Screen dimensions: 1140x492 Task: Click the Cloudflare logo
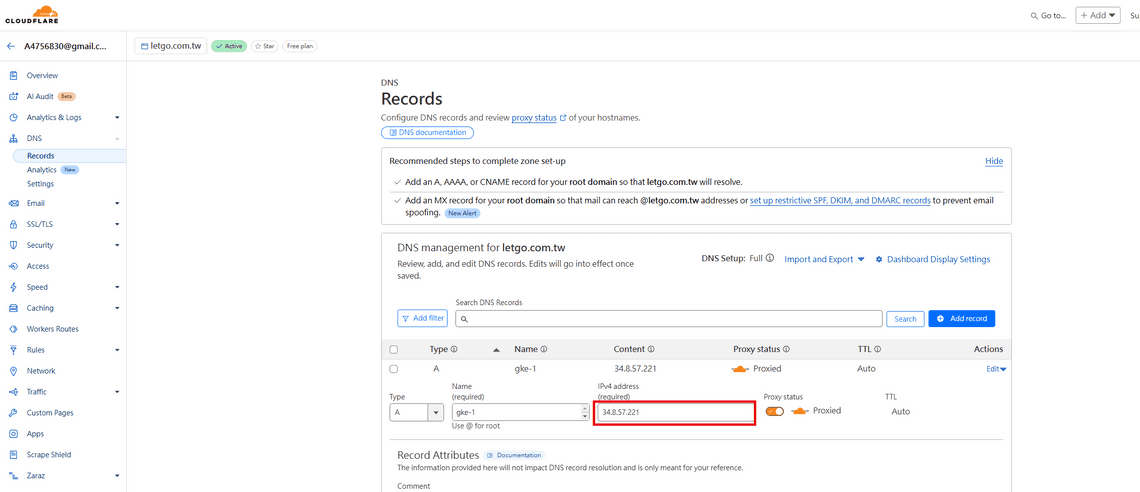click(x=32, y=15)
